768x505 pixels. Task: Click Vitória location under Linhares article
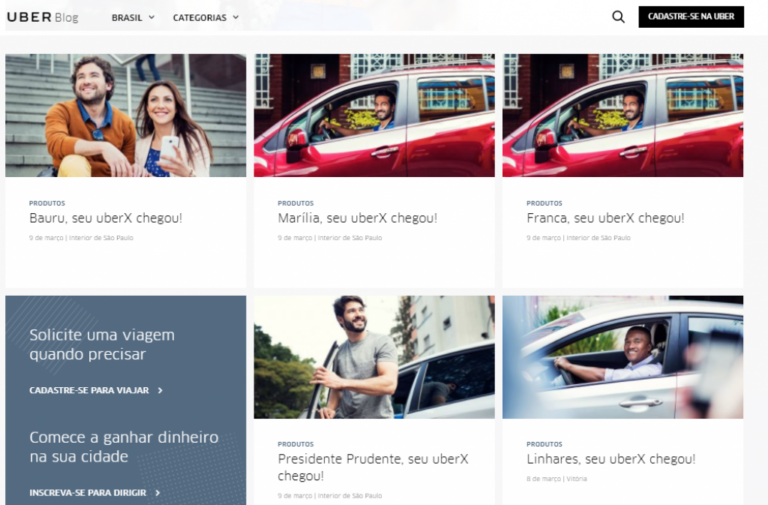click(x=576, y=479)
